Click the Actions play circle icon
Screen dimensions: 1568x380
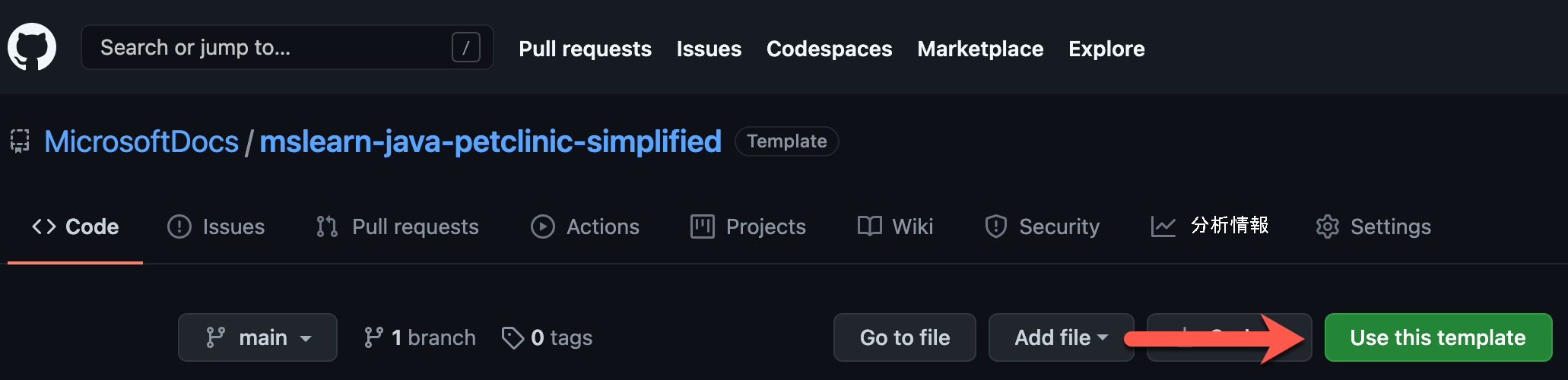click(543, 226)
